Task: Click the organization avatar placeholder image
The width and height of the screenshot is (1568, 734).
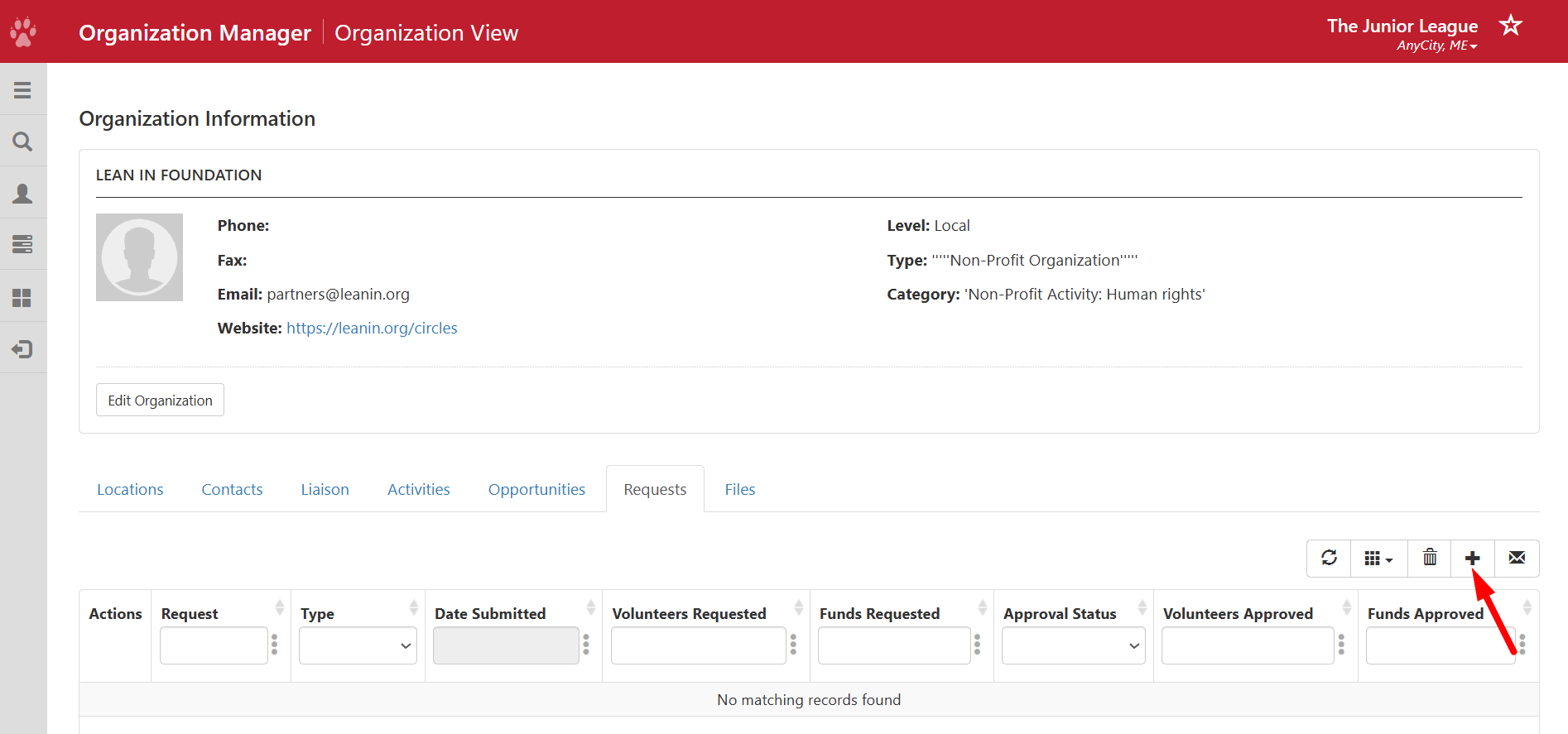Action: point(139,257)
